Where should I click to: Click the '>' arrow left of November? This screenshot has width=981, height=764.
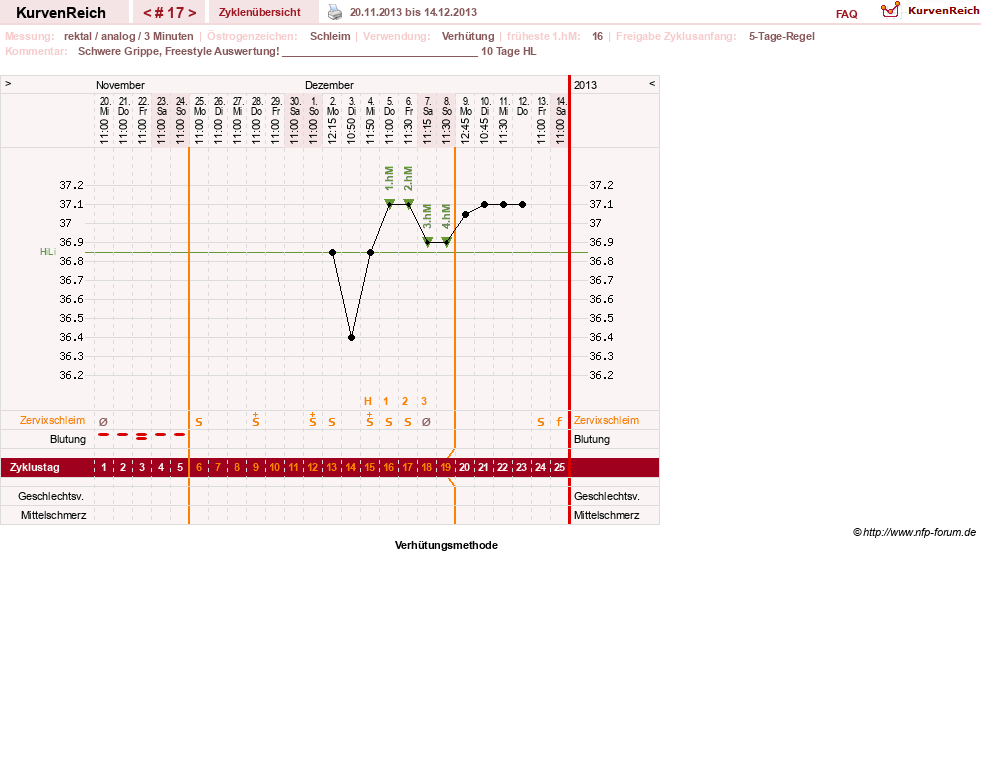click(8, 83)
